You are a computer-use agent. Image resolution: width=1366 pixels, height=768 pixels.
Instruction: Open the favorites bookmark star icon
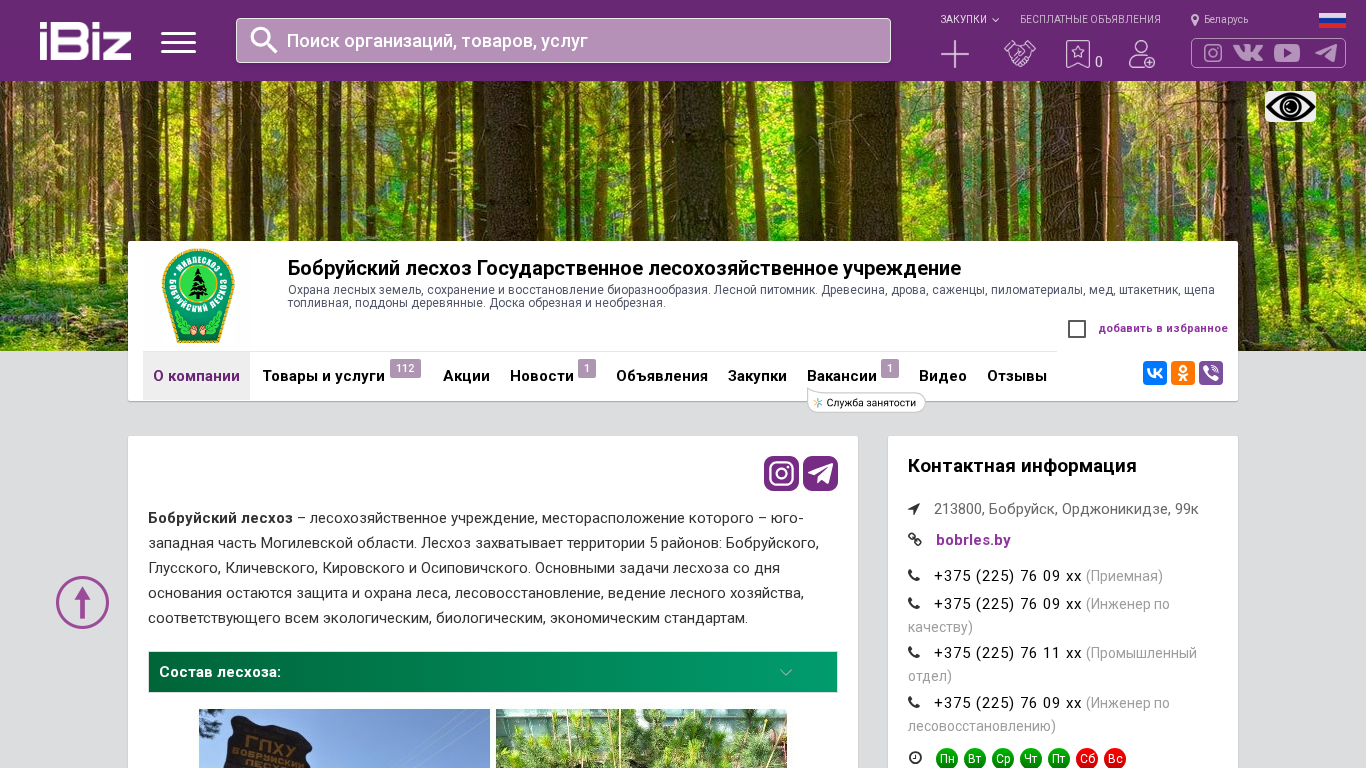click(1078, 54)
